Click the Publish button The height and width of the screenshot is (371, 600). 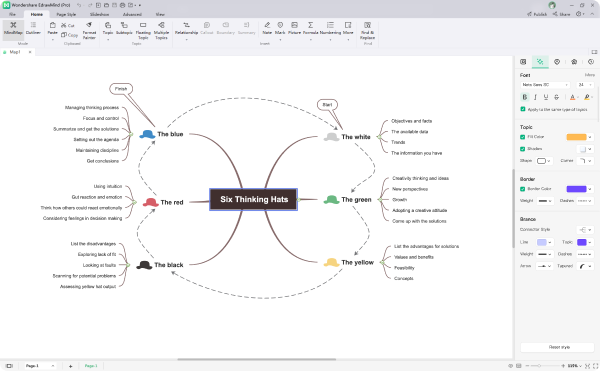click(537, 14)
